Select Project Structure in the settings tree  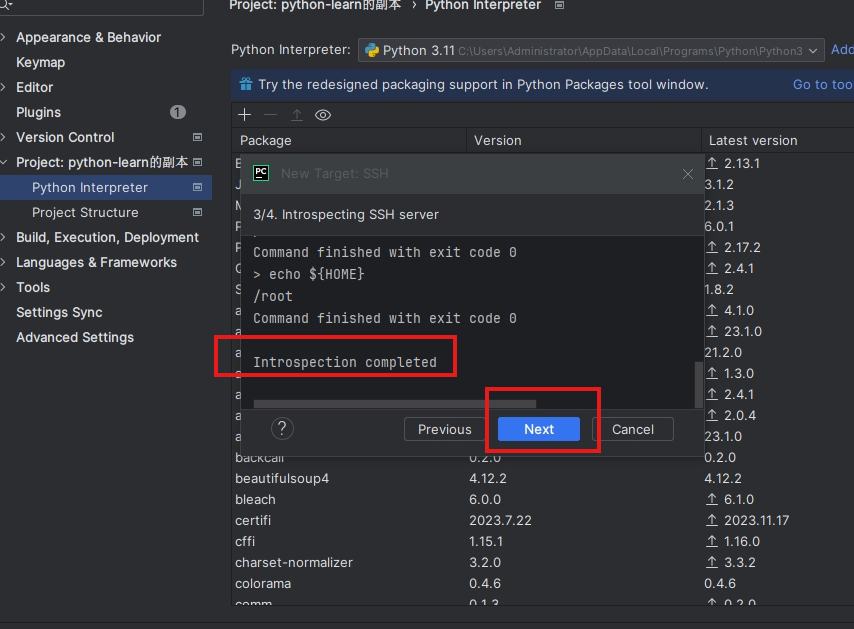click(x=85, y=212)
